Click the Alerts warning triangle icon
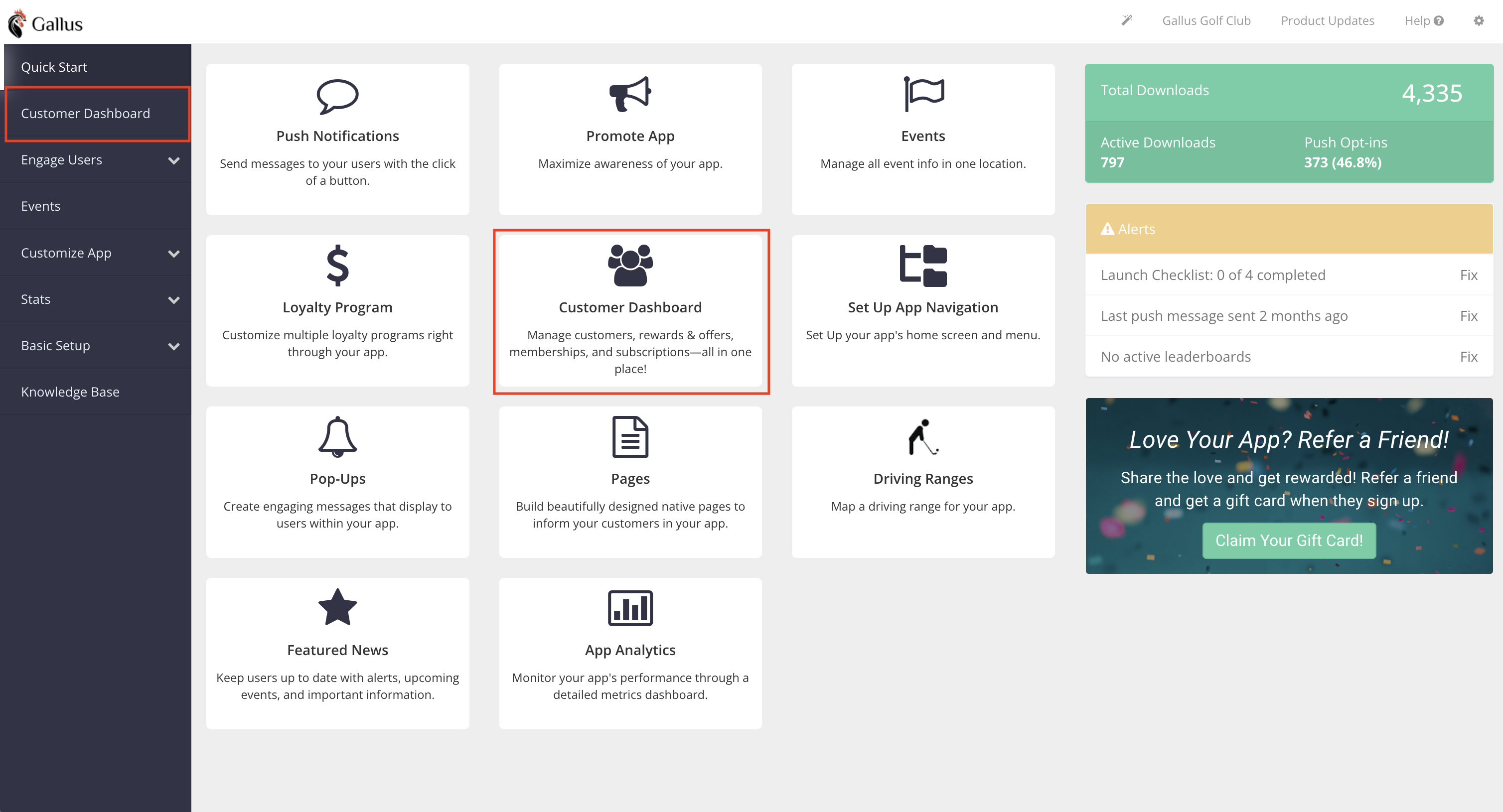Screen dimensions: 1503x812 pyautogui.click(x=1107, y=229)
